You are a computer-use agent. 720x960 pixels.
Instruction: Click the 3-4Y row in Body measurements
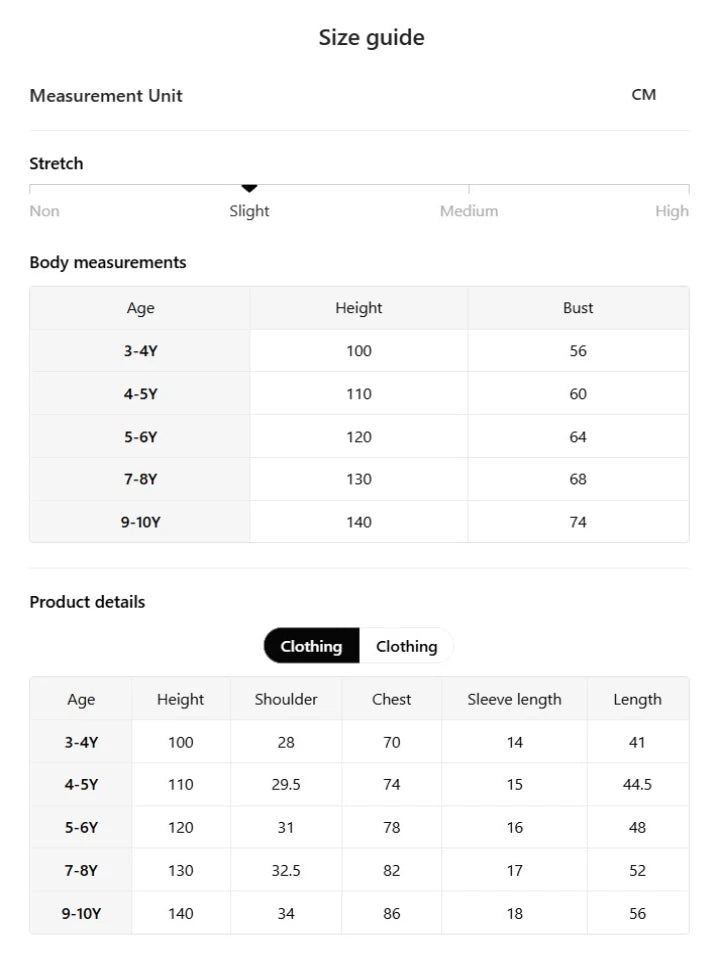(x=359, y=351)
